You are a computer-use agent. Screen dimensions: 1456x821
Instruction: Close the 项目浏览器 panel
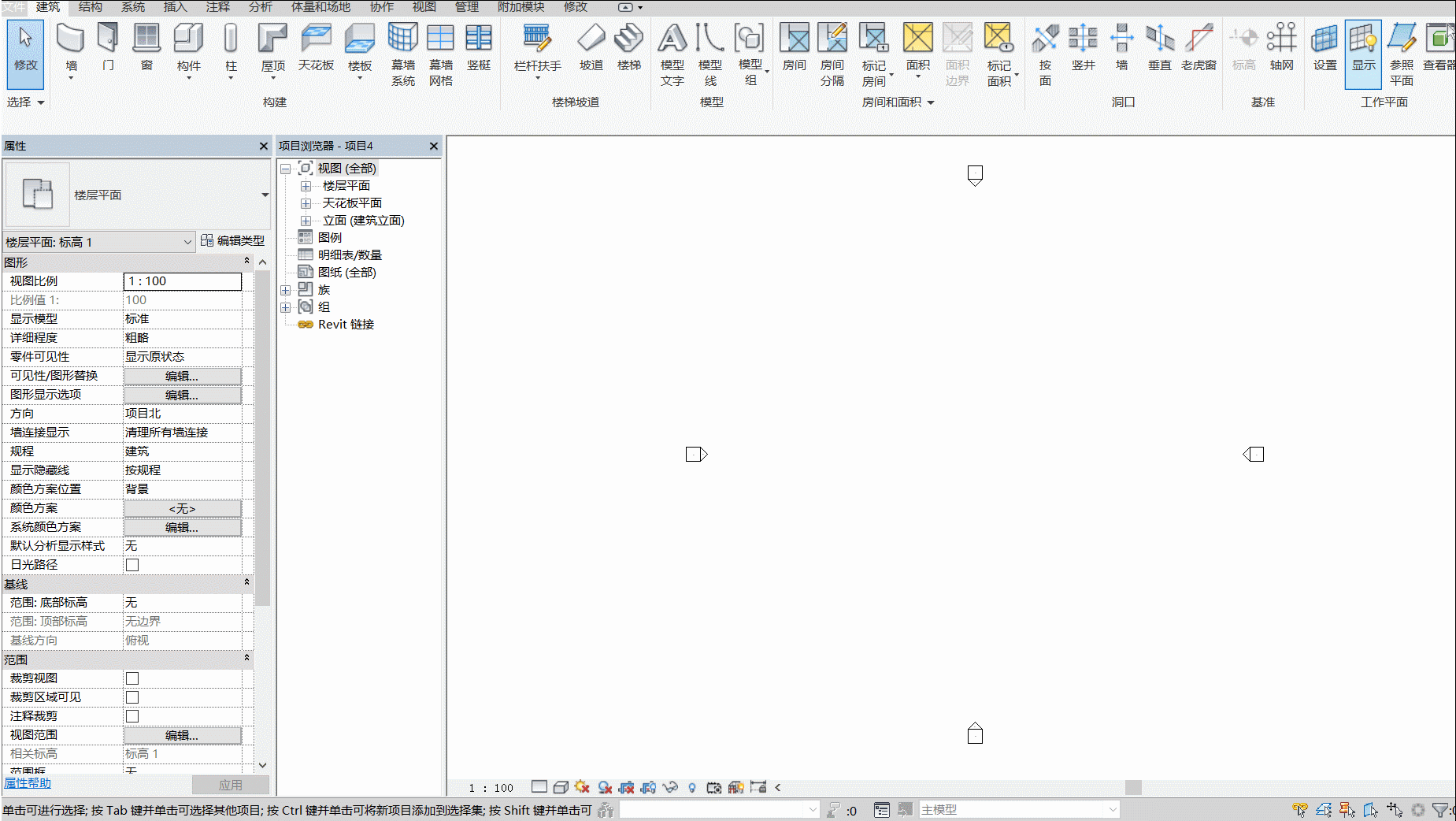433,146
